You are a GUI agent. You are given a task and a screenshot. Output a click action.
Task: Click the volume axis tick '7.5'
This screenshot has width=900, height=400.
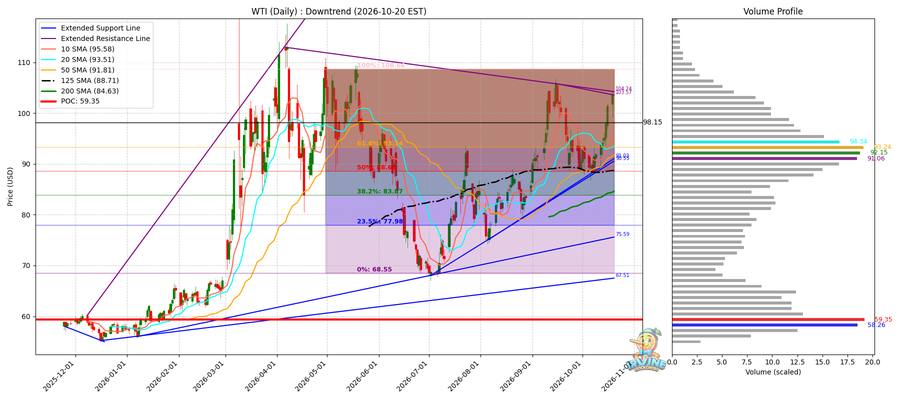point(747,362)
